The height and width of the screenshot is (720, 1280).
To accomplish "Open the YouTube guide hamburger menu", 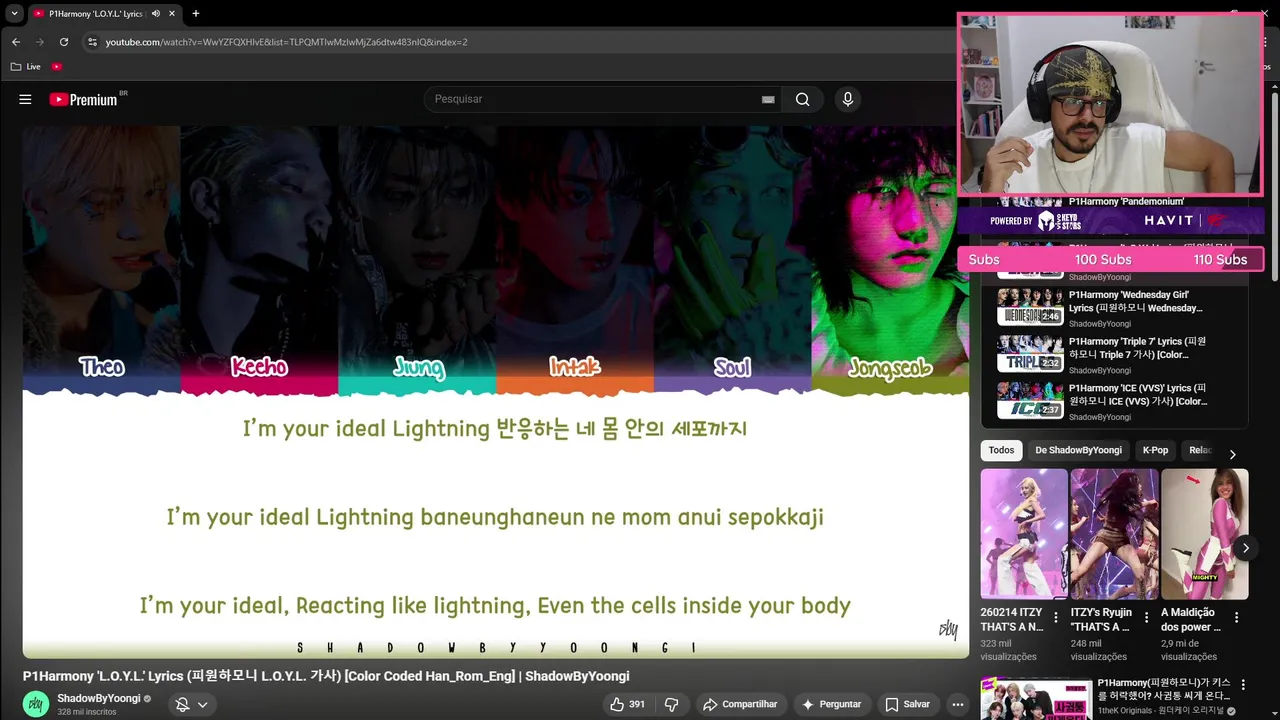I will pos(25,99).
